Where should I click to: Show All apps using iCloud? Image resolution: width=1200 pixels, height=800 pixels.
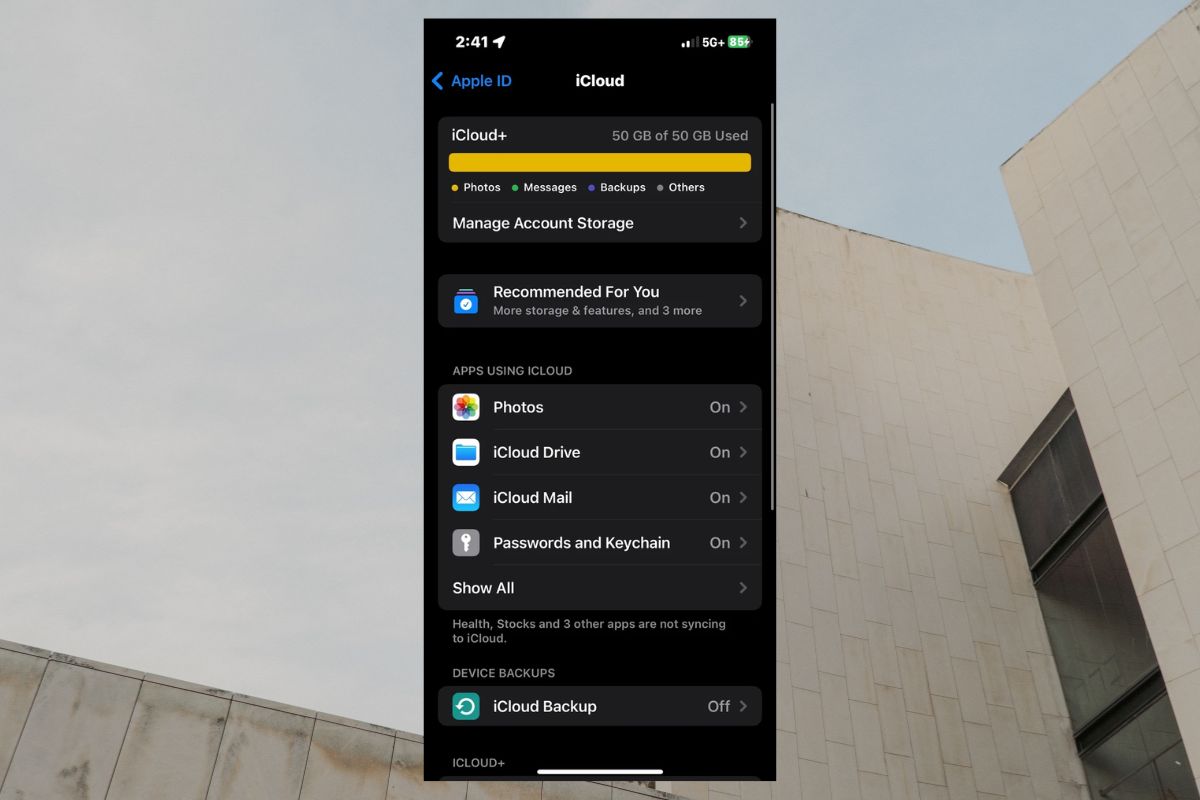point(600,588)
